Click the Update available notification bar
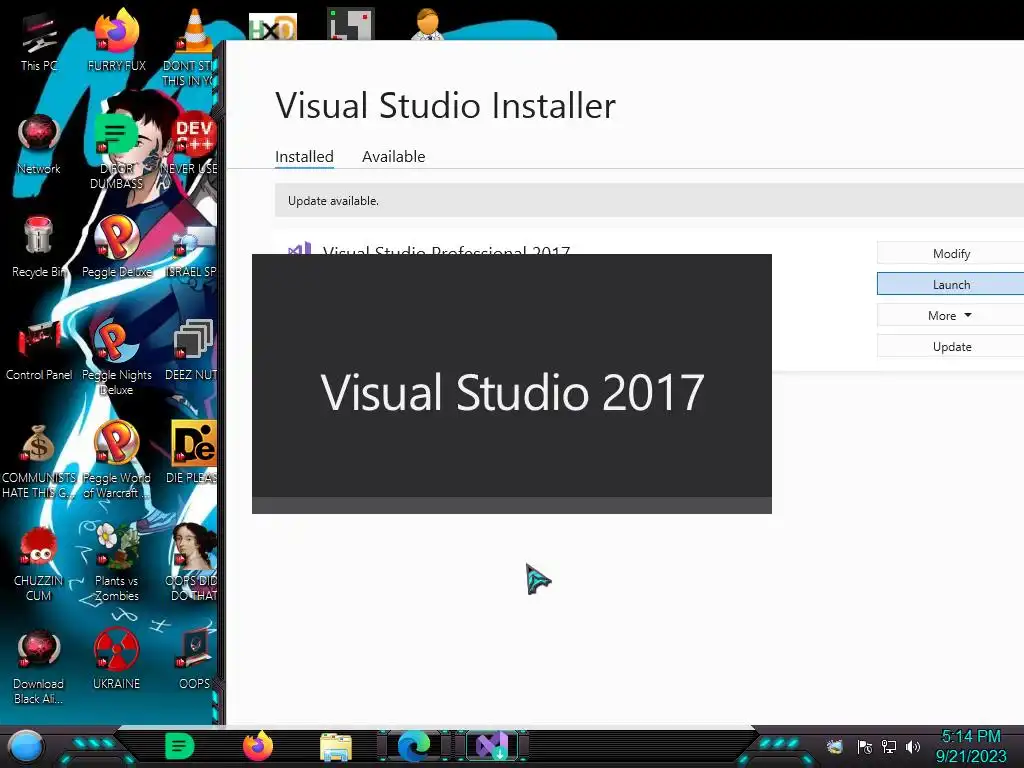The image size is (1024, 768). (649, 200)
